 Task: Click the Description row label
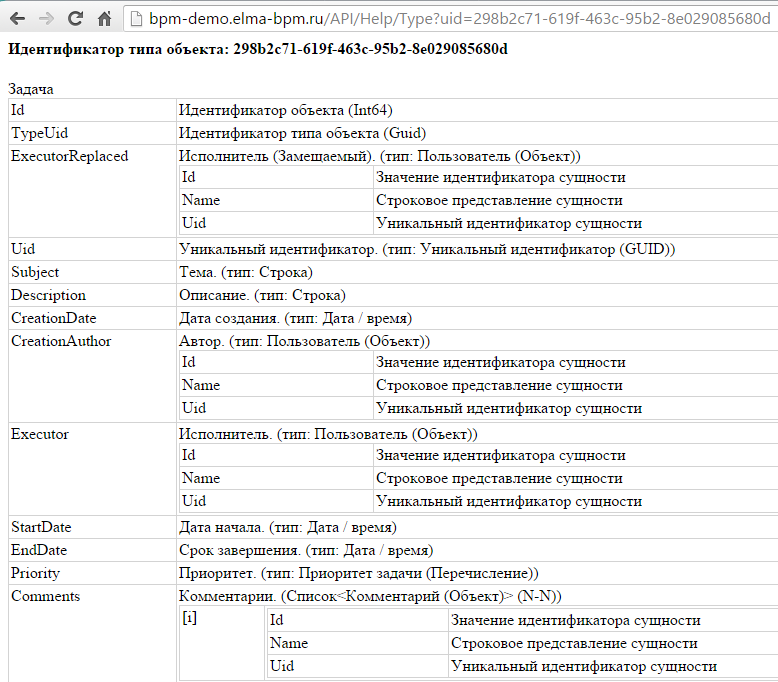point(48,295)
